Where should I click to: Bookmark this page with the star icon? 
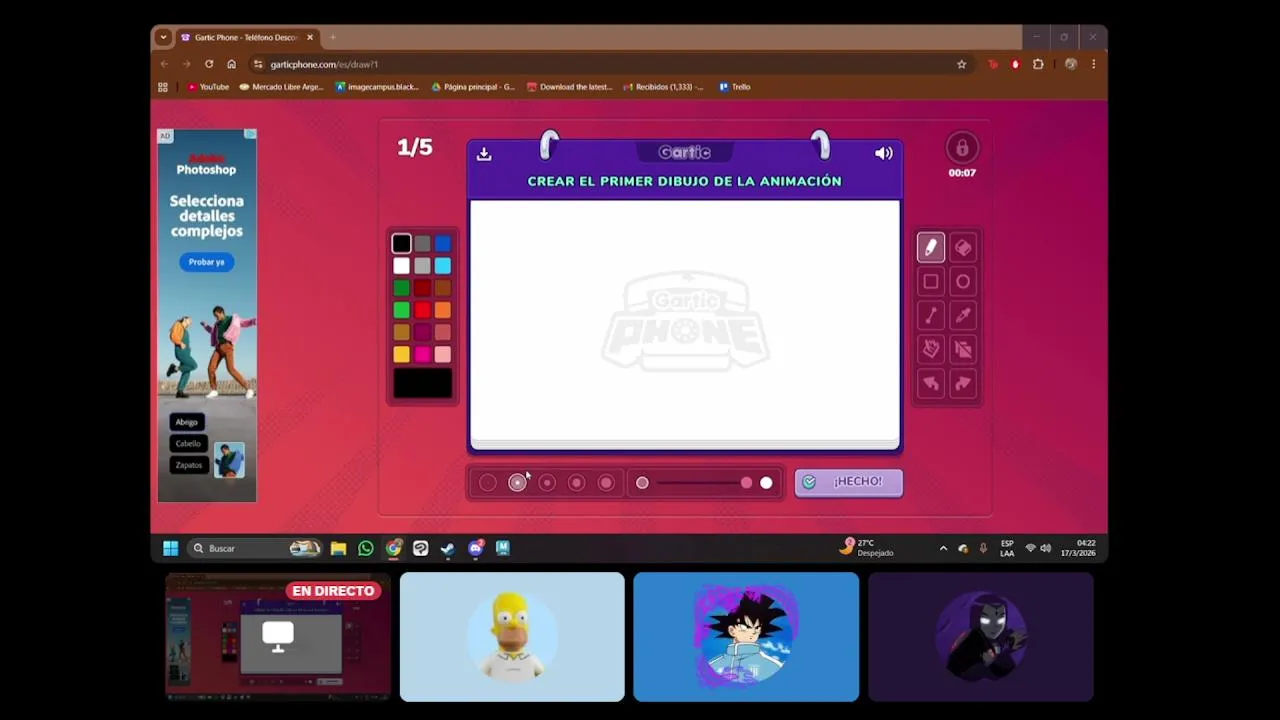click(962, 64)
